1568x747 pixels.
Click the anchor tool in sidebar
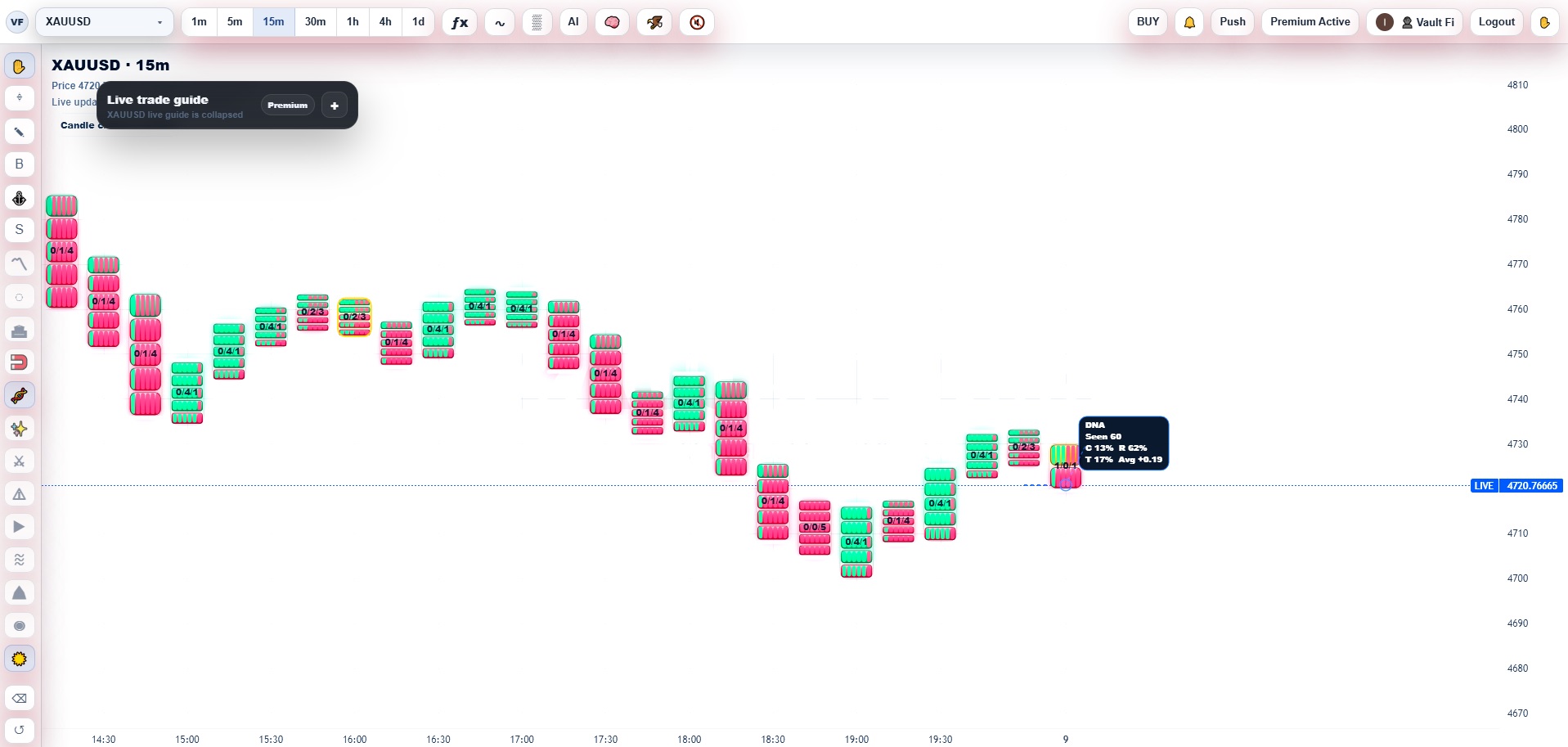[x=20, y=198]
